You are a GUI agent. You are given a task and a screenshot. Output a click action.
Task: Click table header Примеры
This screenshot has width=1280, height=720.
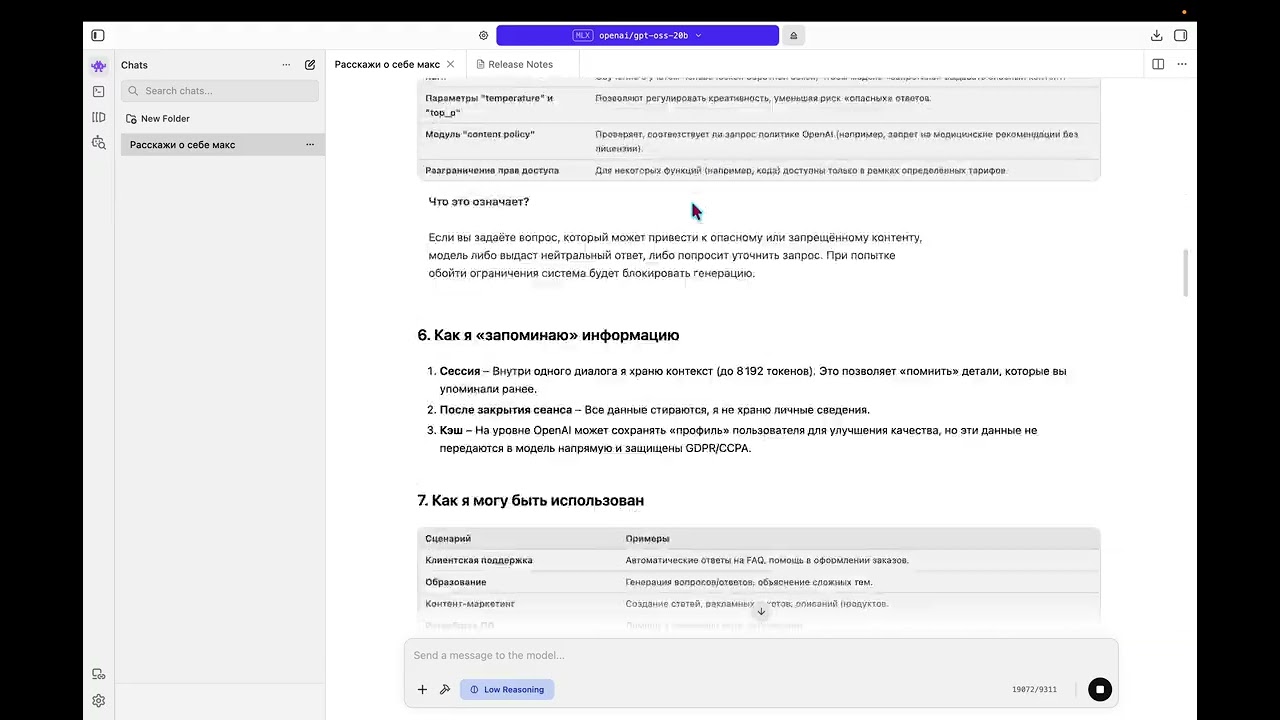647,538
